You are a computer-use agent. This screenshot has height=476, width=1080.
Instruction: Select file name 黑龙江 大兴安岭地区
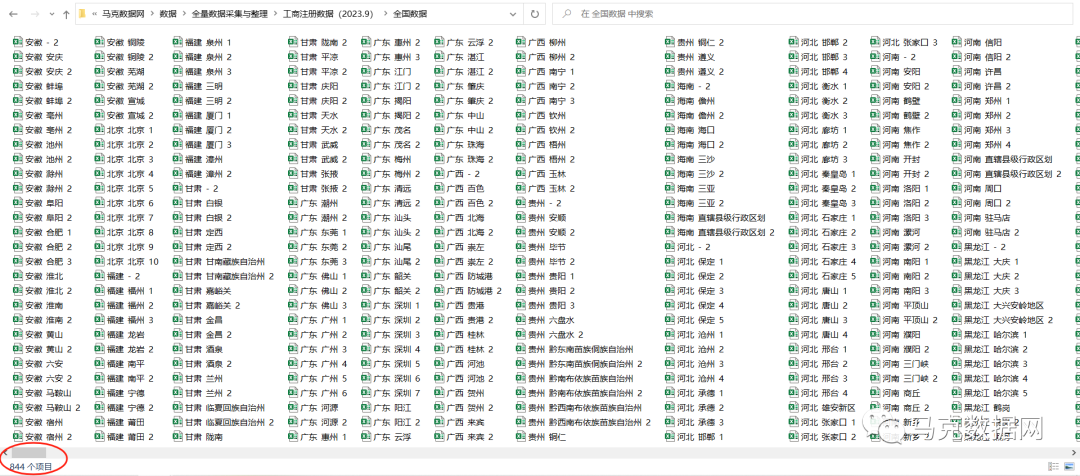1004,306
